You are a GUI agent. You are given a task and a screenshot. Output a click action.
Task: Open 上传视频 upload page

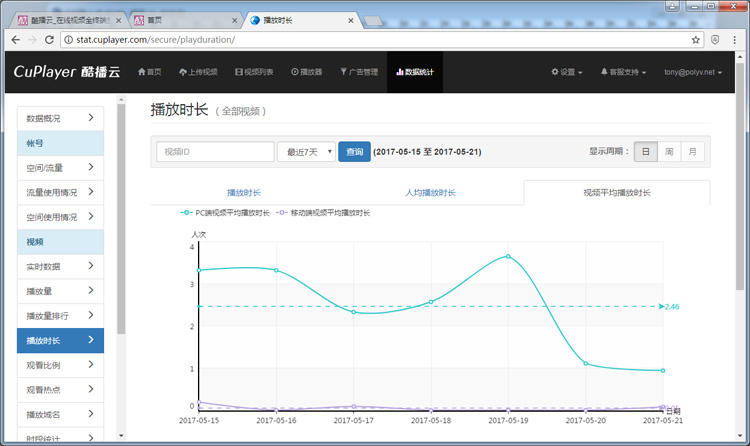click(x=201, y=72)
